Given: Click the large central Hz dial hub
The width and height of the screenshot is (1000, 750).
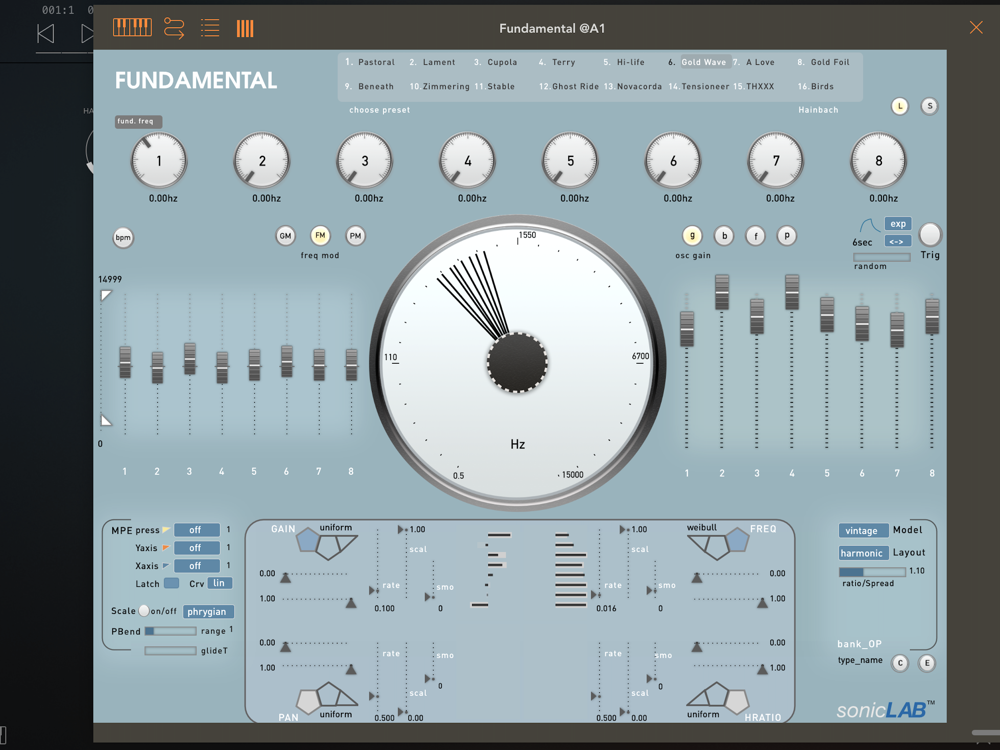Looking at the screenshot, I should 517,362.
